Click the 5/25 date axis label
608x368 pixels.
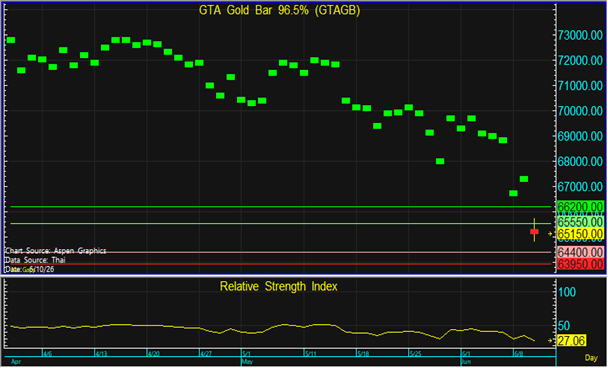coord(415,354)
